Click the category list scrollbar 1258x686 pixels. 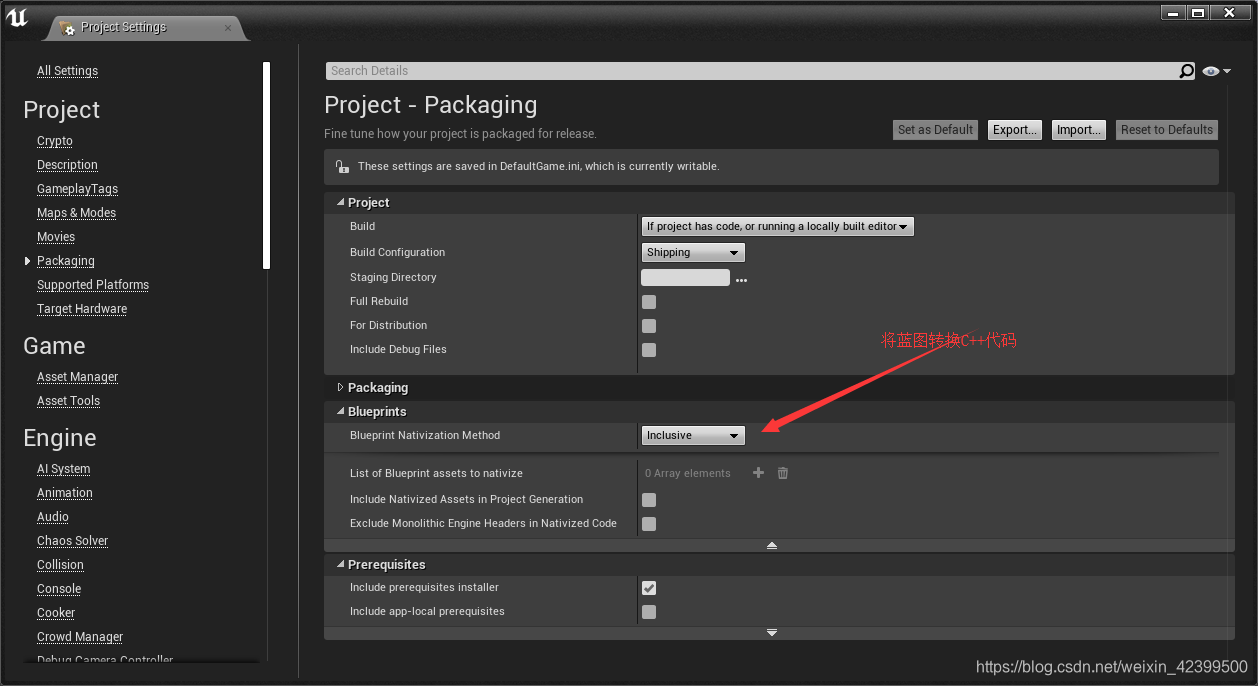[266, 165]
